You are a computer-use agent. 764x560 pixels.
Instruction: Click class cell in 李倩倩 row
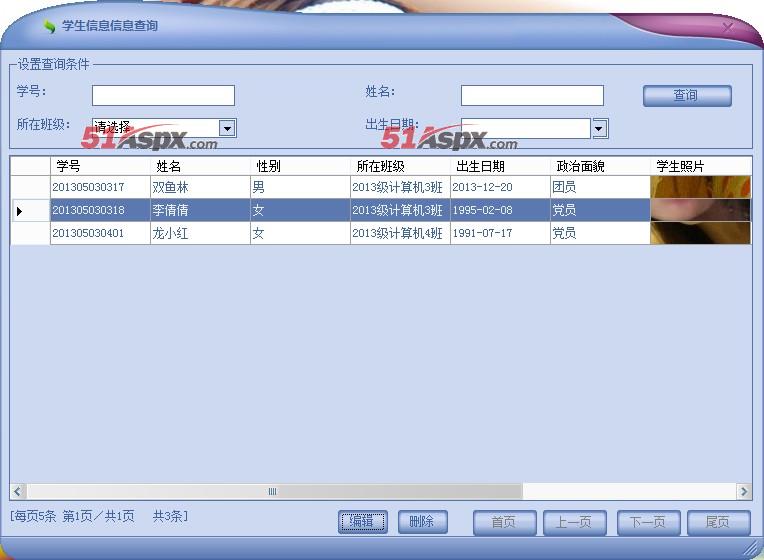point(400,210)
